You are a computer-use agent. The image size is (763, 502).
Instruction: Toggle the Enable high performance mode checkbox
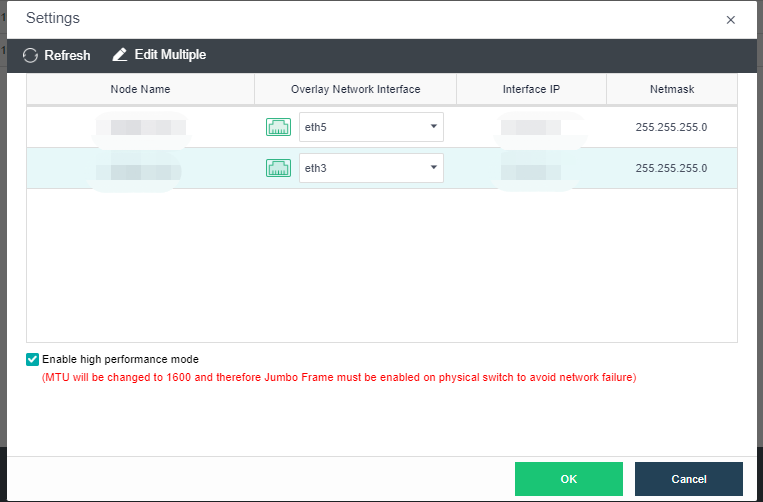(33, 359)
